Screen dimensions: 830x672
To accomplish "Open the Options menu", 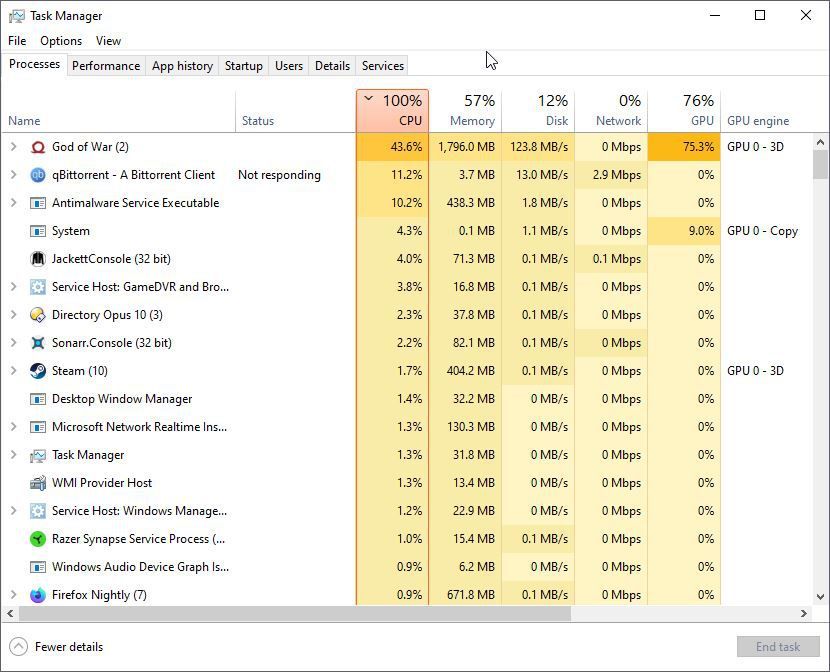I will point(60,41).
